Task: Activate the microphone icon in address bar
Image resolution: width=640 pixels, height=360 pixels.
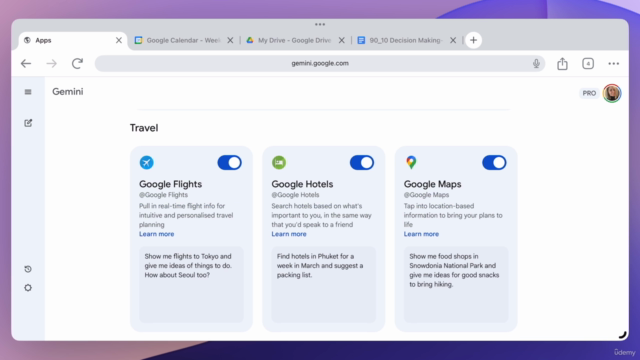Action: (536, 63)
